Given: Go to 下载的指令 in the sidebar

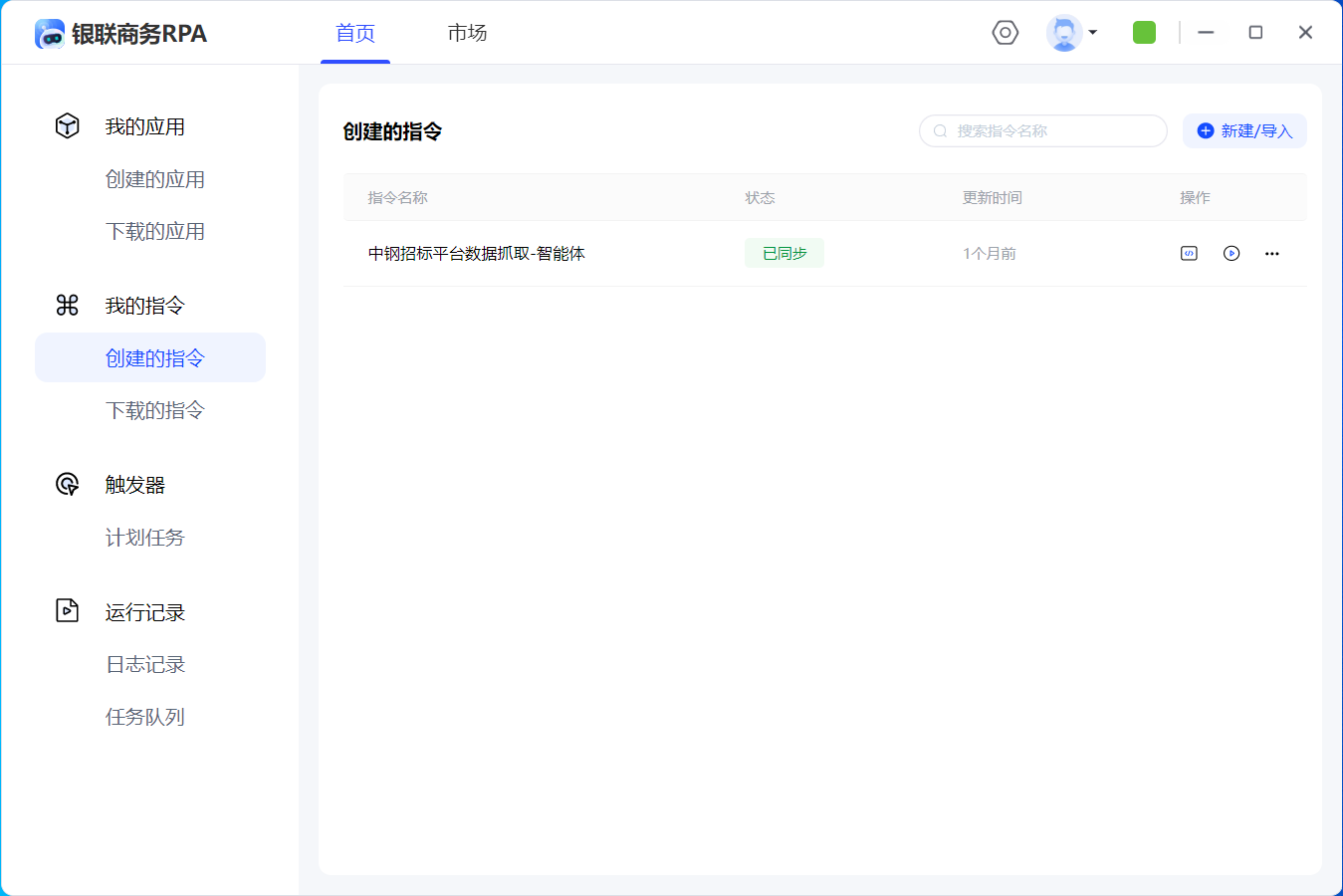Looking at the screenshot, I should coord(155,410).
